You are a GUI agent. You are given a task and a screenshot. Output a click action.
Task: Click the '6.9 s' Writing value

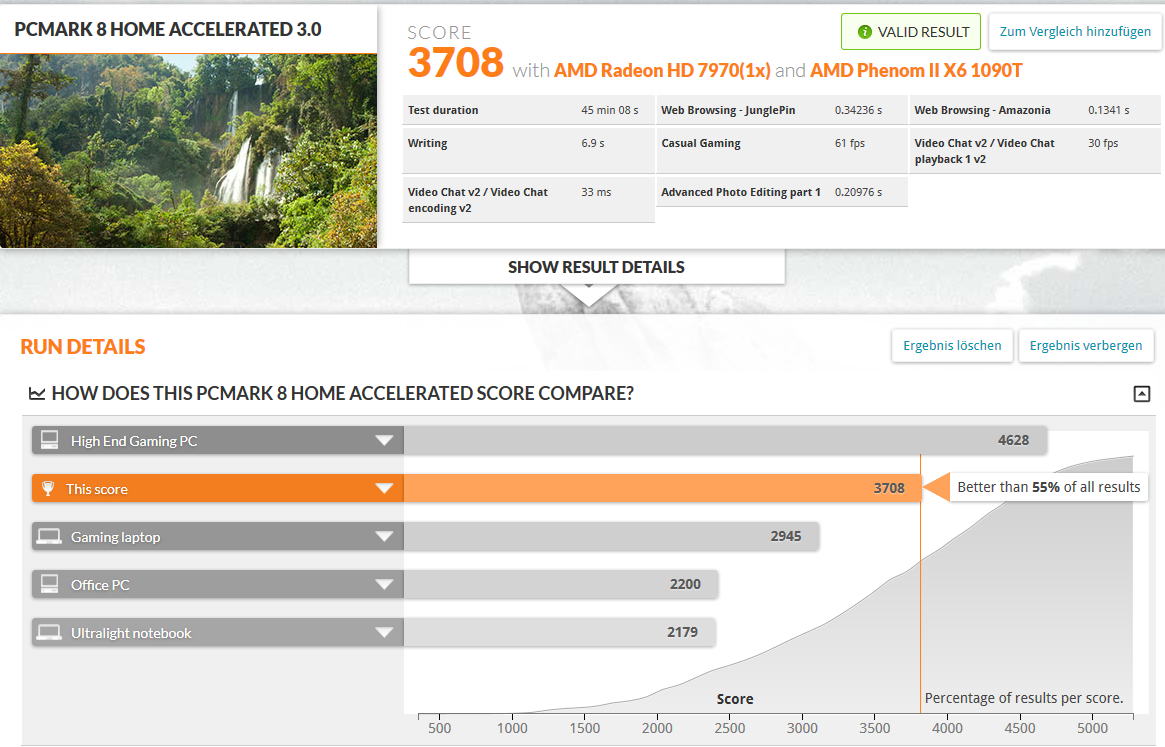593,143
